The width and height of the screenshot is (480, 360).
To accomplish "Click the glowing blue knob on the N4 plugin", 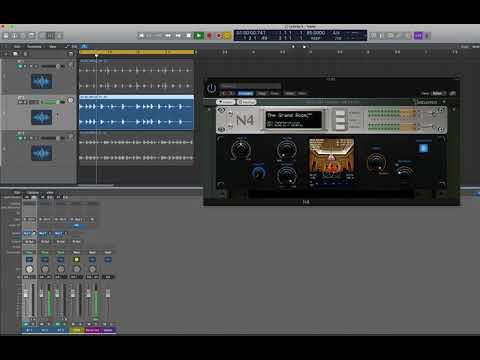I will coord(258,172).
